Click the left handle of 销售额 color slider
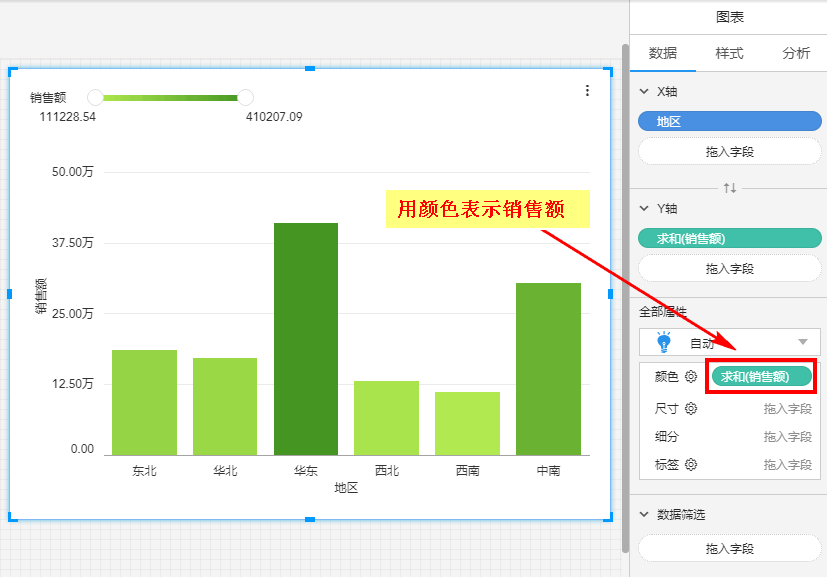827x577 pixels. [95, 97]
